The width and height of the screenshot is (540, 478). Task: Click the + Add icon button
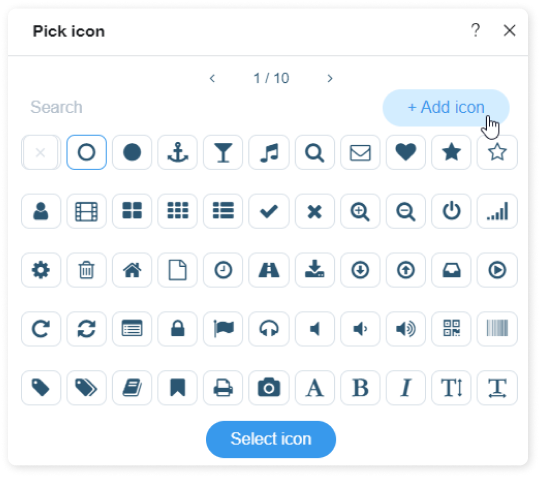[x=446, y=107]
